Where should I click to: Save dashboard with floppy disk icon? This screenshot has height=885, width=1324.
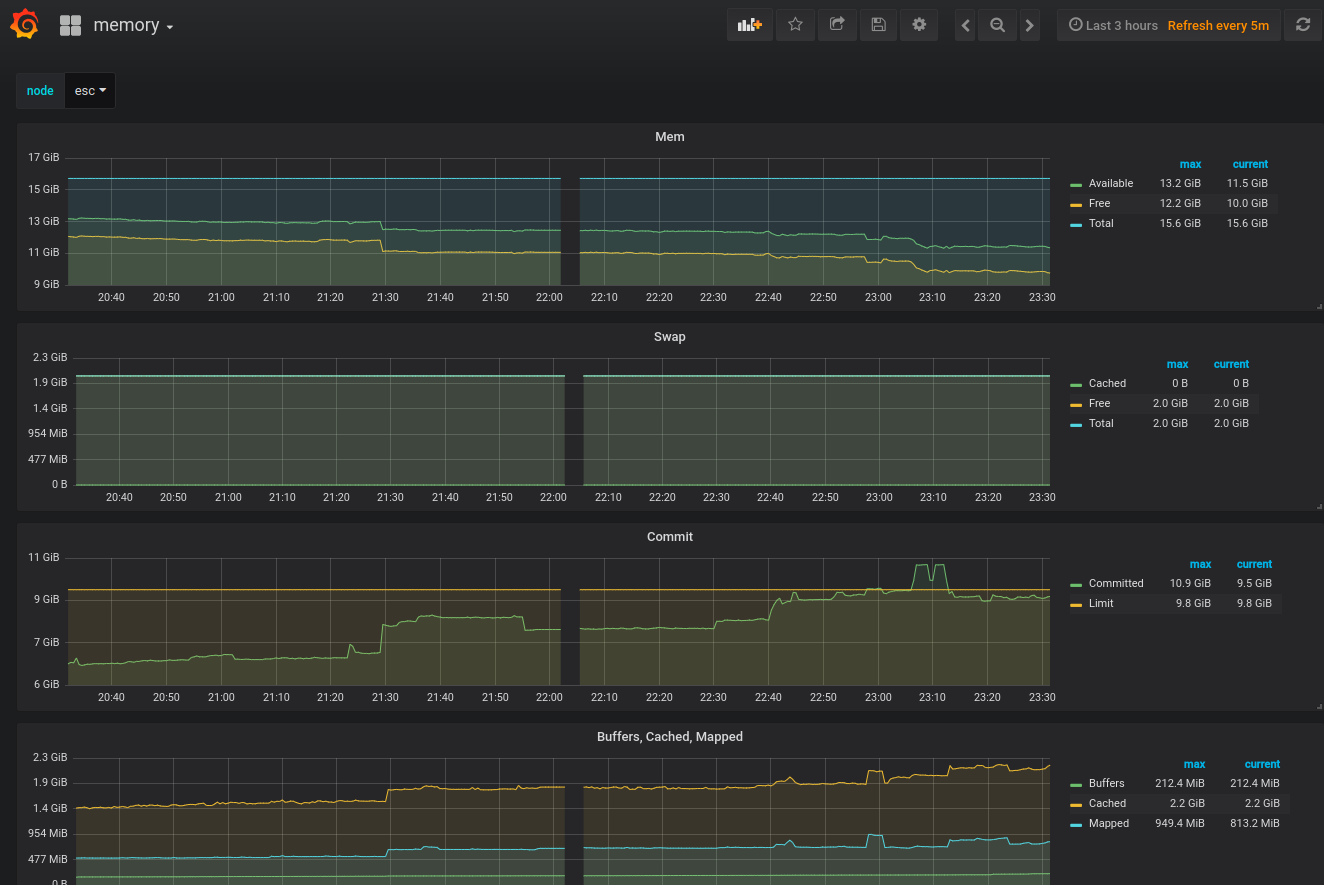(x=878, y=25)
